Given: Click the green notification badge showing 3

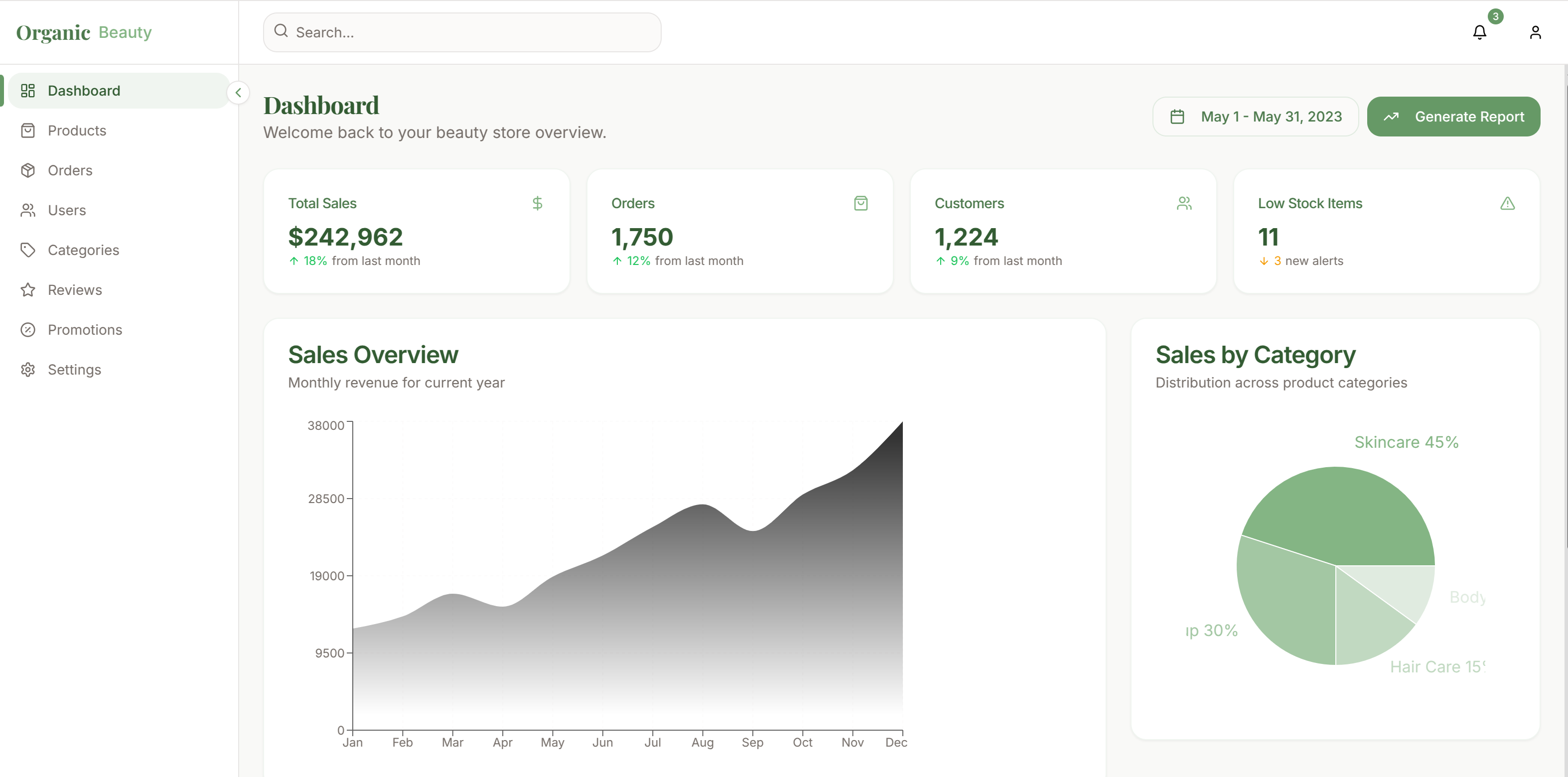Looking at the screenshot, I should (x=1495, y=16).
